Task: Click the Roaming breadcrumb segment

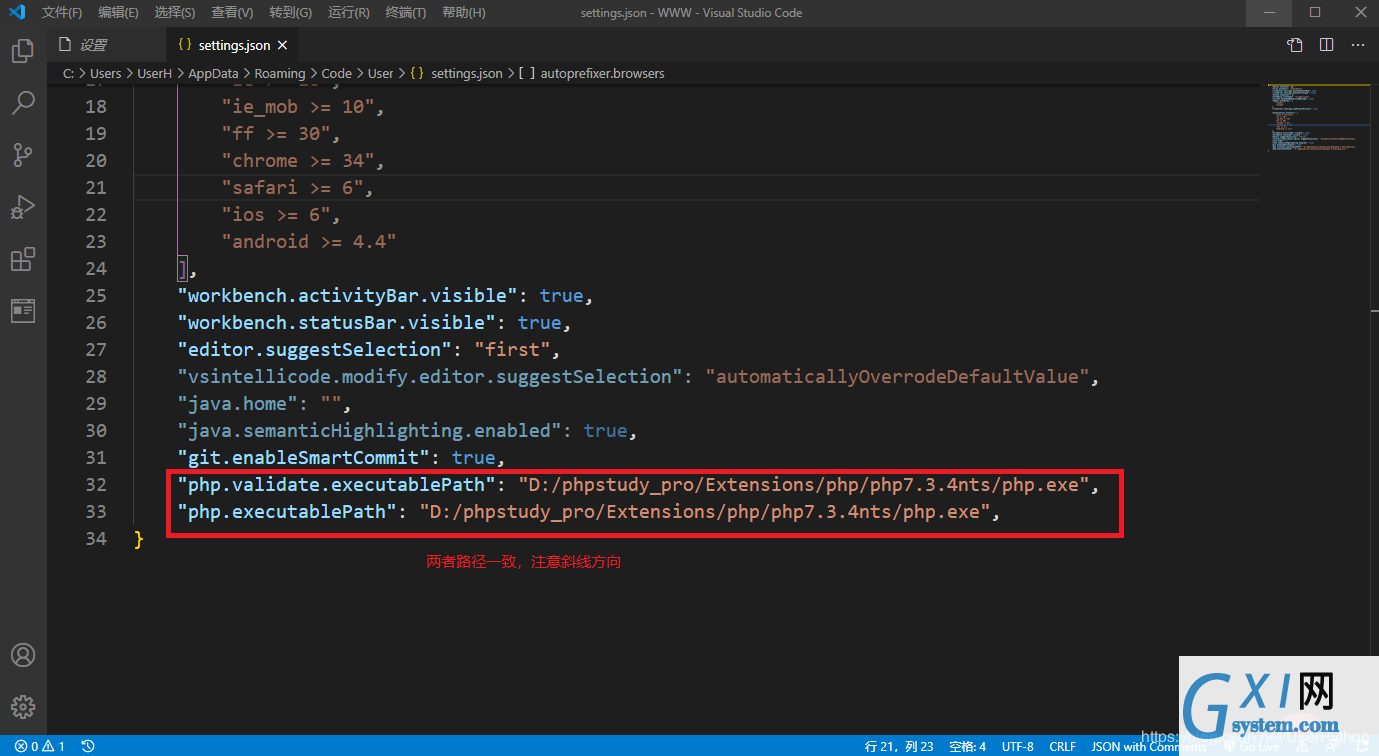Action: tap(280, 73)
